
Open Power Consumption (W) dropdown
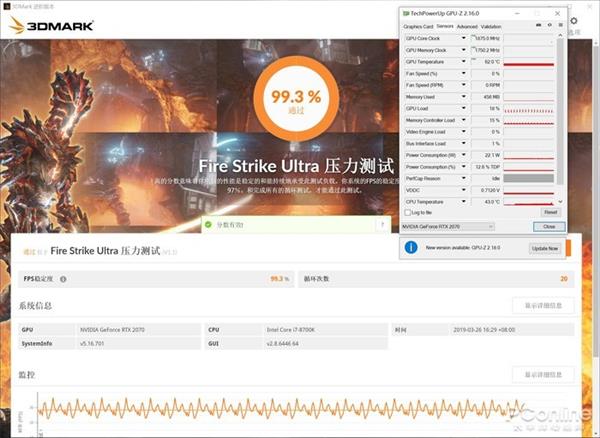point(463,155)
